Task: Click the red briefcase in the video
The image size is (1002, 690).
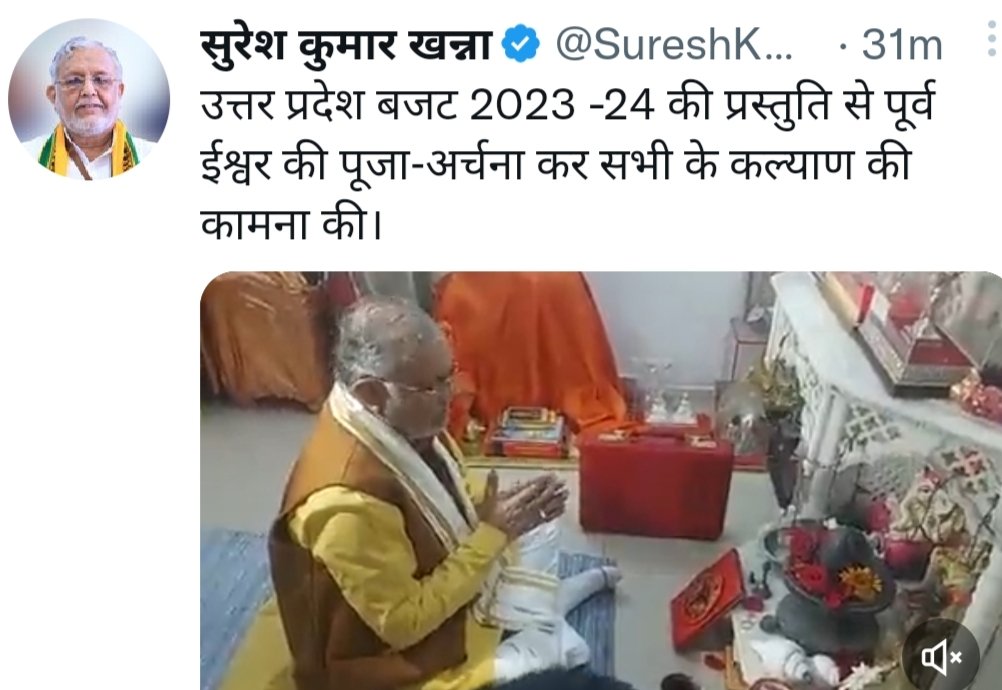Action: point(655,486)
